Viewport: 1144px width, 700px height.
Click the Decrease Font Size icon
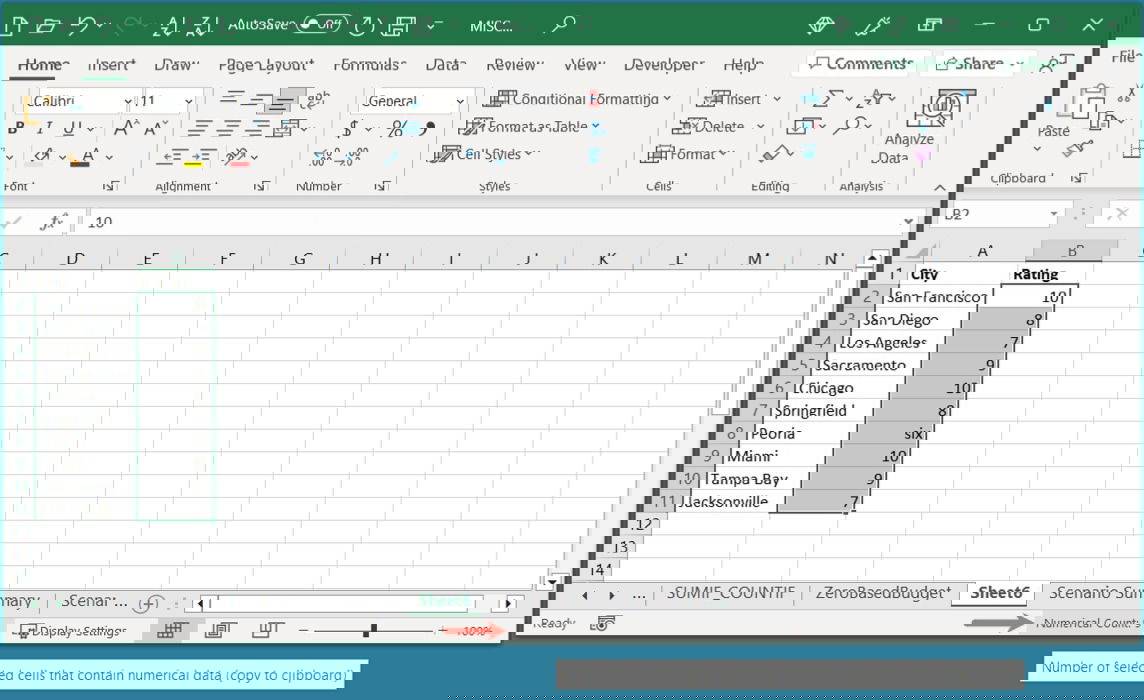pos(155,129)
